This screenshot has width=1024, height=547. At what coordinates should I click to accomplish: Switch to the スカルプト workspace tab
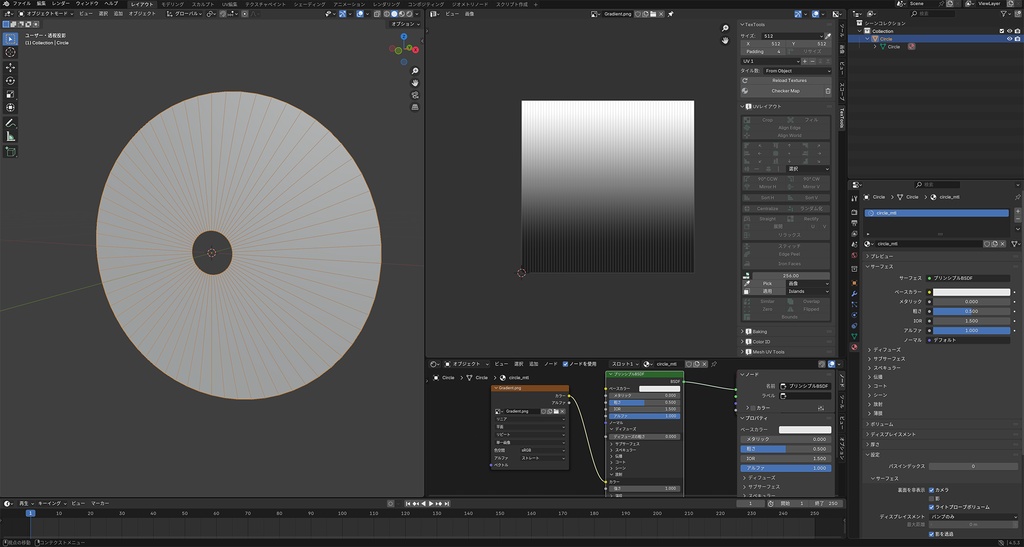[202, 4]
